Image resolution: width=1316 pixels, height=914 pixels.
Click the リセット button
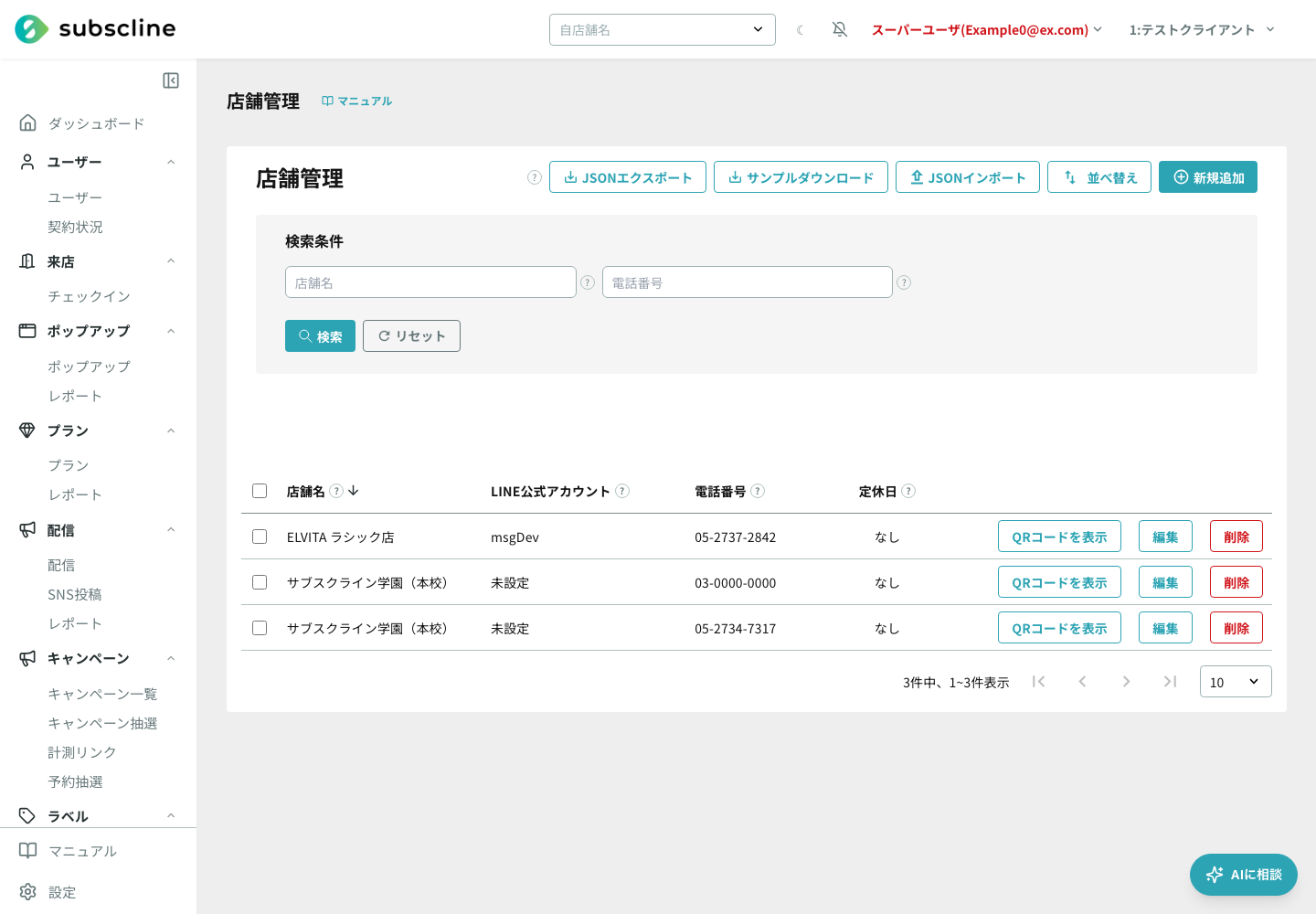(x=411, y=336)
